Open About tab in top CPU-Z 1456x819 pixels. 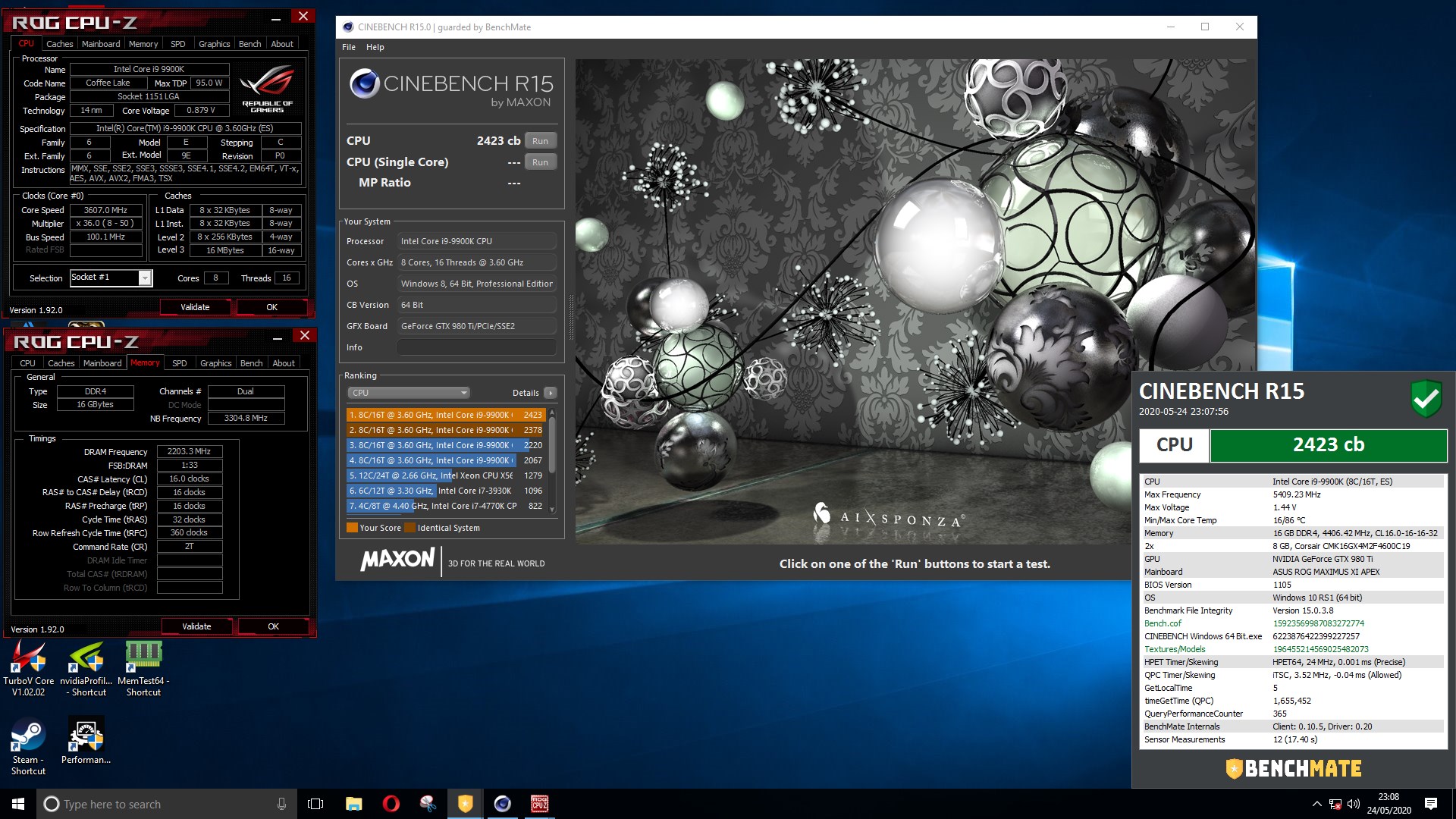coord(282,44)
